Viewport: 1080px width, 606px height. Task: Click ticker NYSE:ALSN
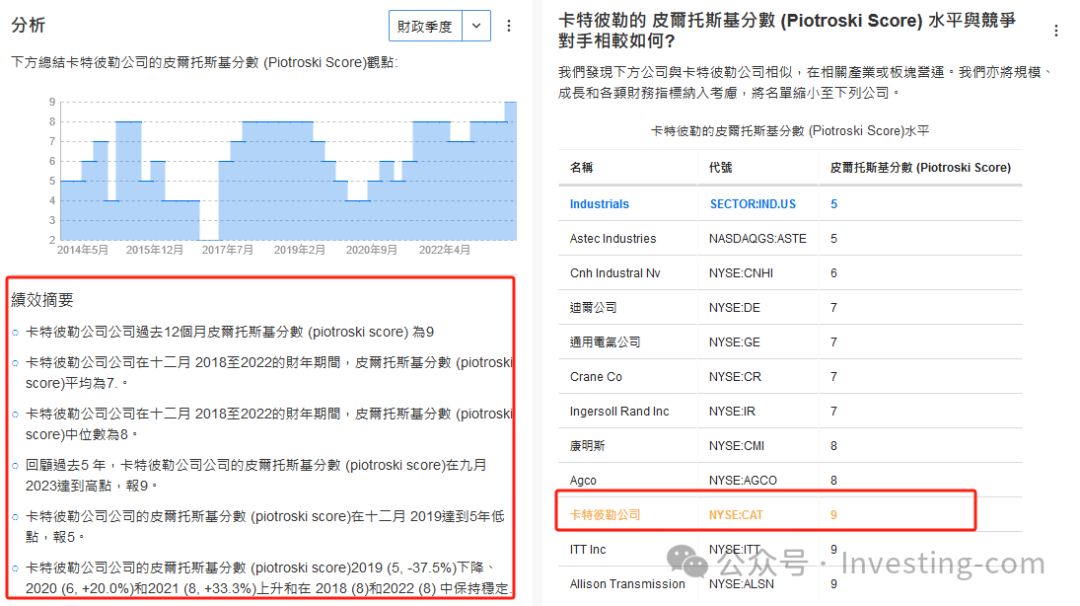click(x=741, y=584)
